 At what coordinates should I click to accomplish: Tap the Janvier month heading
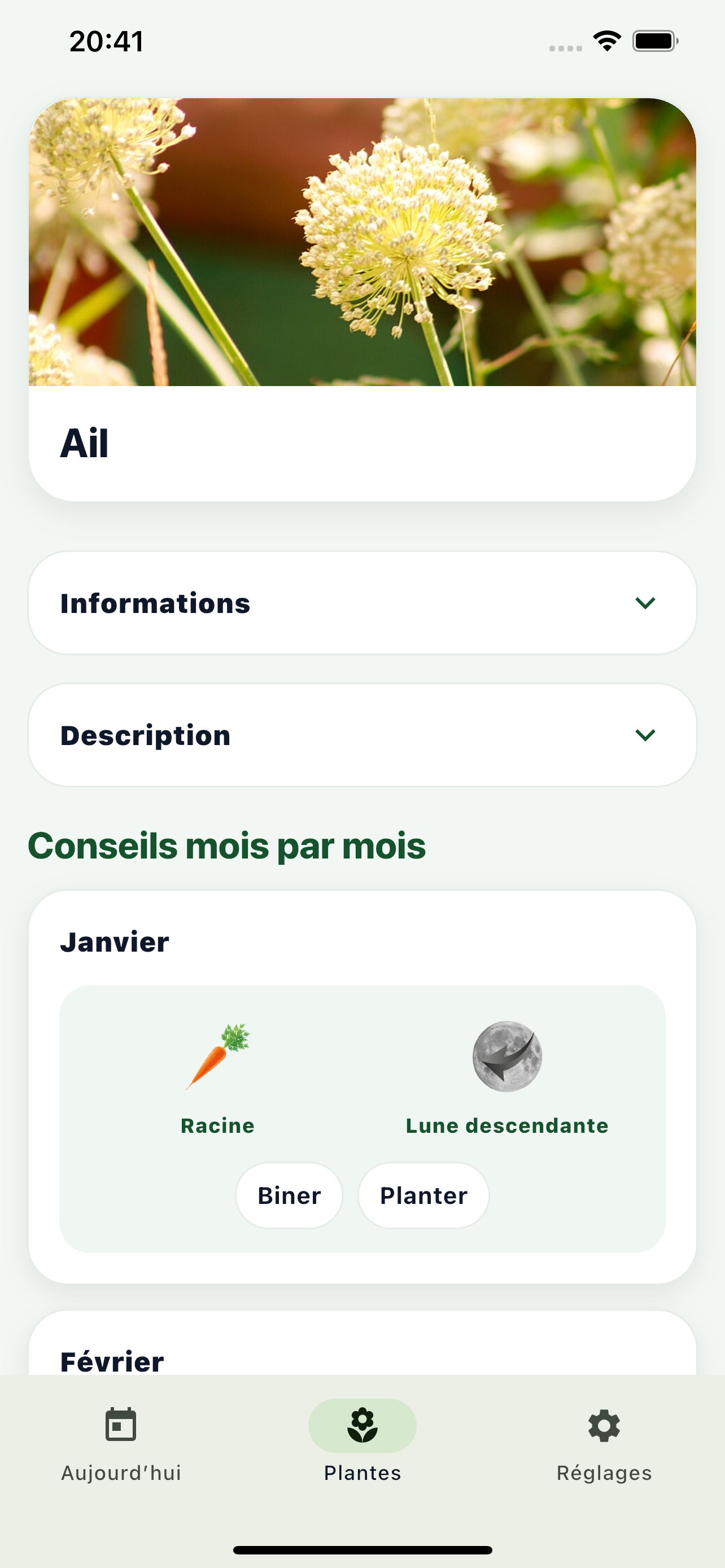(x=115, y=941)
